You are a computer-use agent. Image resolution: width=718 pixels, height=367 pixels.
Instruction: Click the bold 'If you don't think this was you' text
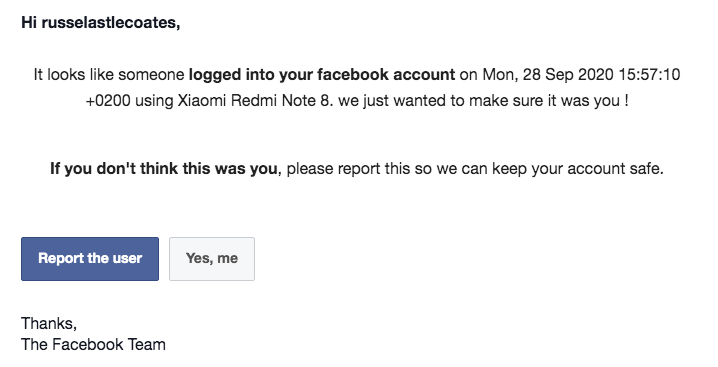point(163,169)
